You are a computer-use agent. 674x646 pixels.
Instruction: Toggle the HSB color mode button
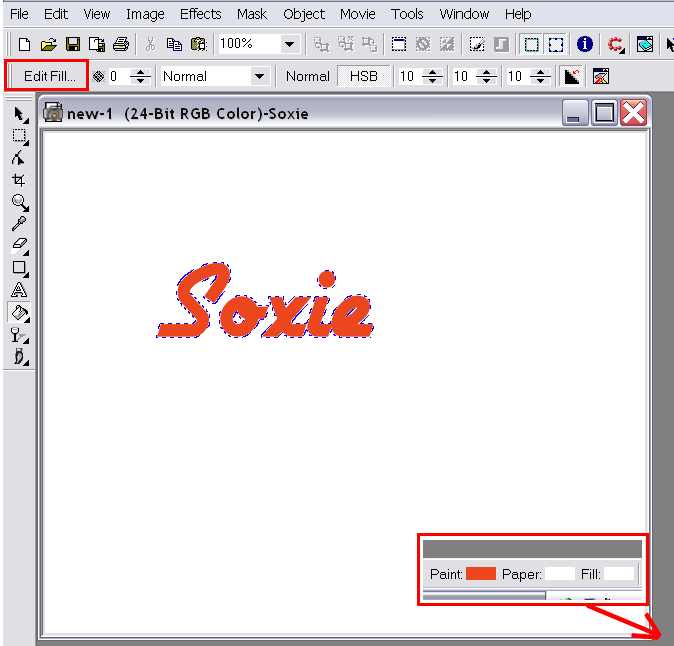(364, 76)
